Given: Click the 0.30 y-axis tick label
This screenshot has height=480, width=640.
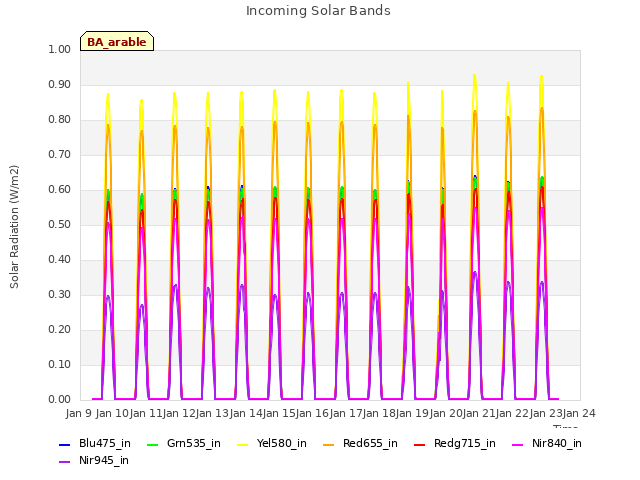Looking at the screenshot, I should click(60, 295).
